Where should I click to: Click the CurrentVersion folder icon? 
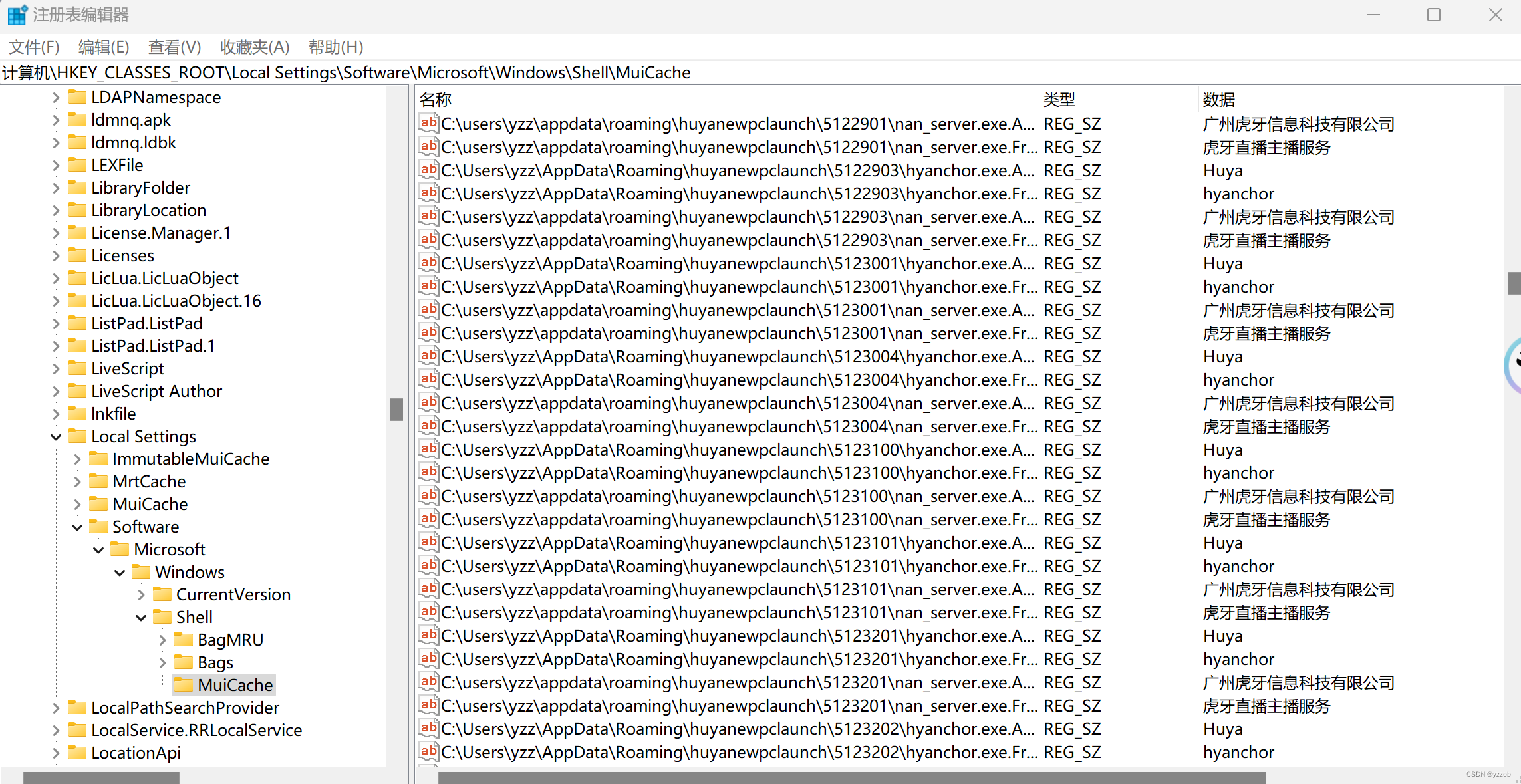pyautogui.click(x=162, y=594)
